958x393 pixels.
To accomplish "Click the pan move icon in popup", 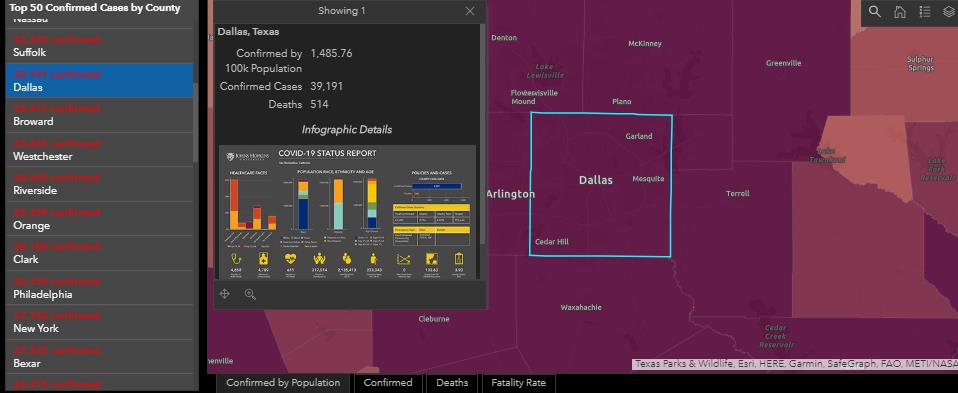I will point(224,294).
